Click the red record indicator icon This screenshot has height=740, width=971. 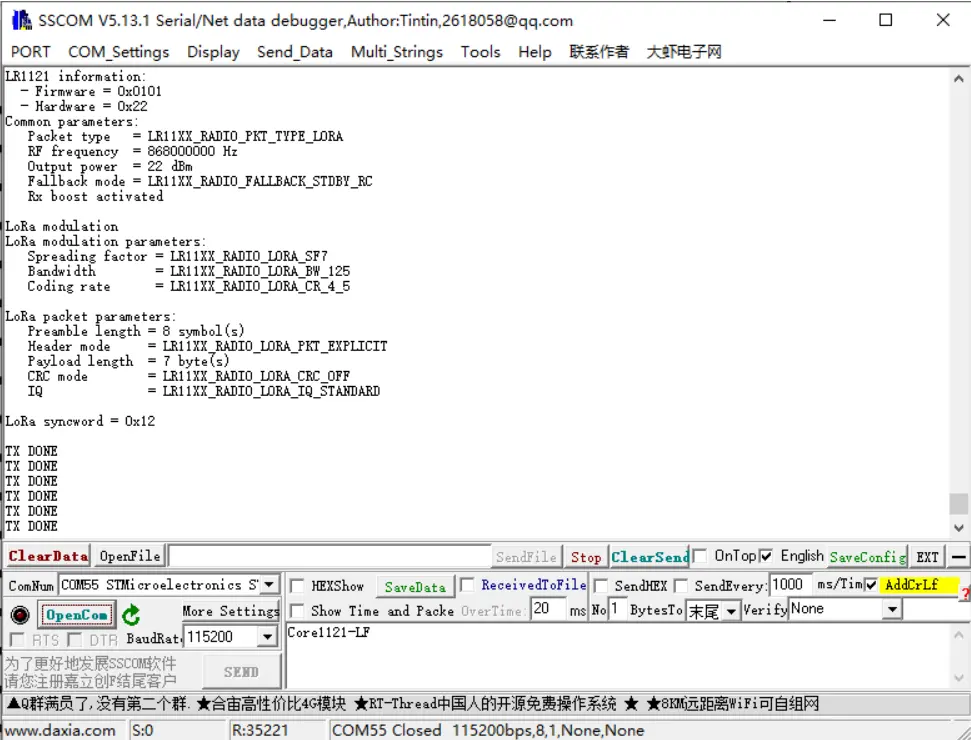[19, 615]
